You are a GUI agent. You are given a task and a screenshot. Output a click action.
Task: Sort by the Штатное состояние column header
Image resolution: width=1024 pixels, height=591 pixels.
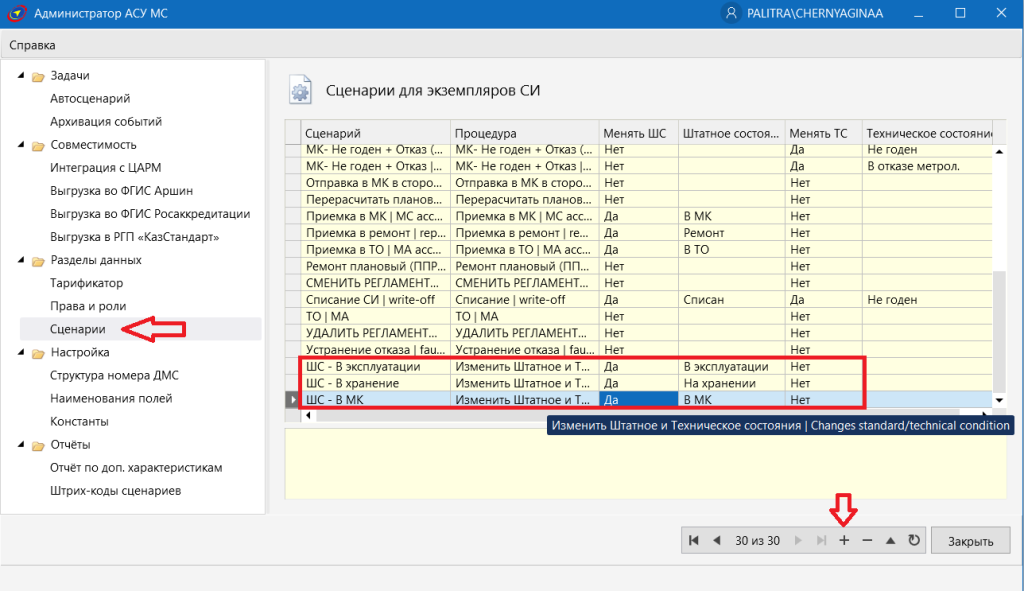pyautogui.click(x=732, y=133)
